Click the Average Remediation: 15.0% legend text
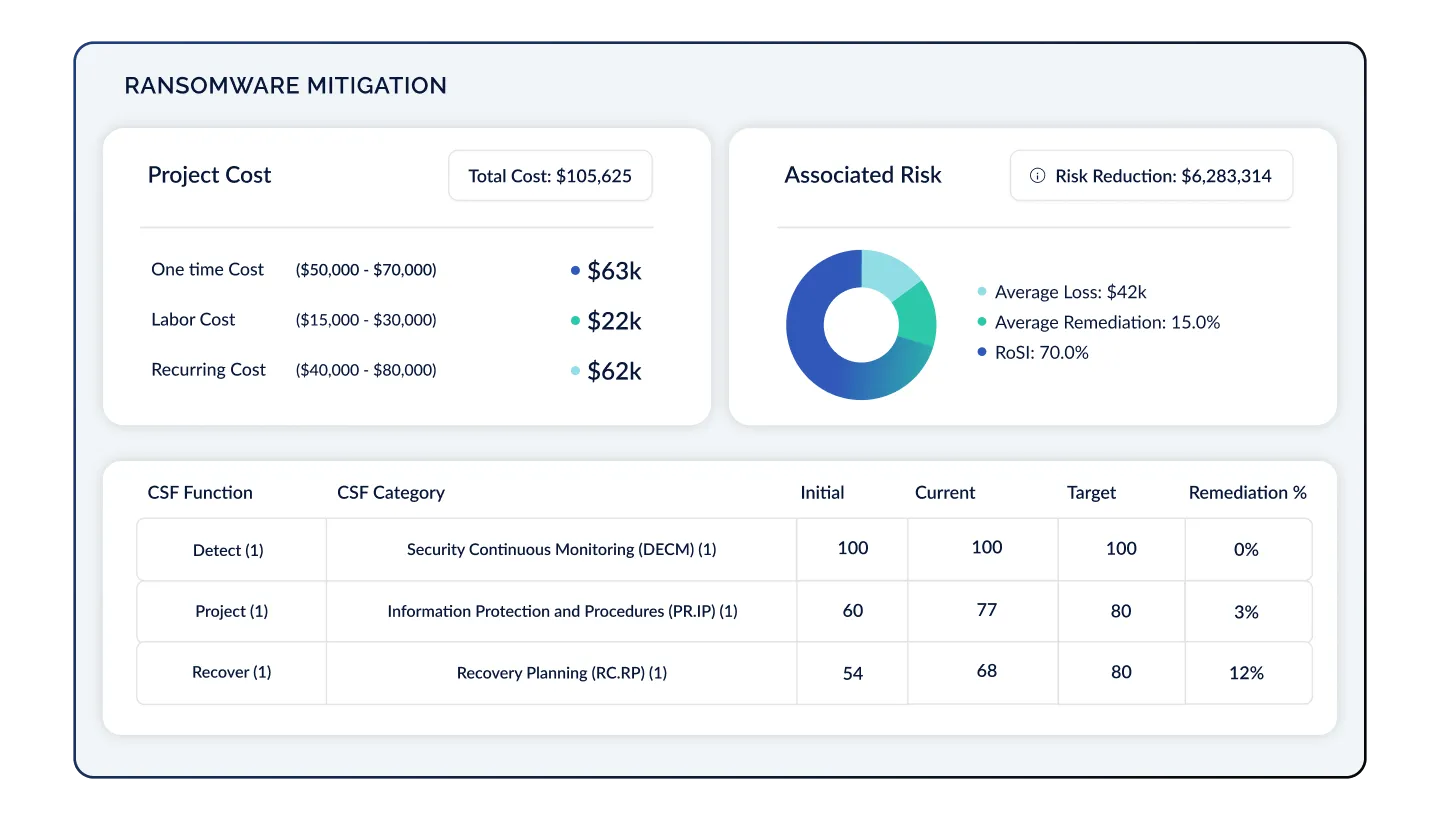 tap(1108, 322)
